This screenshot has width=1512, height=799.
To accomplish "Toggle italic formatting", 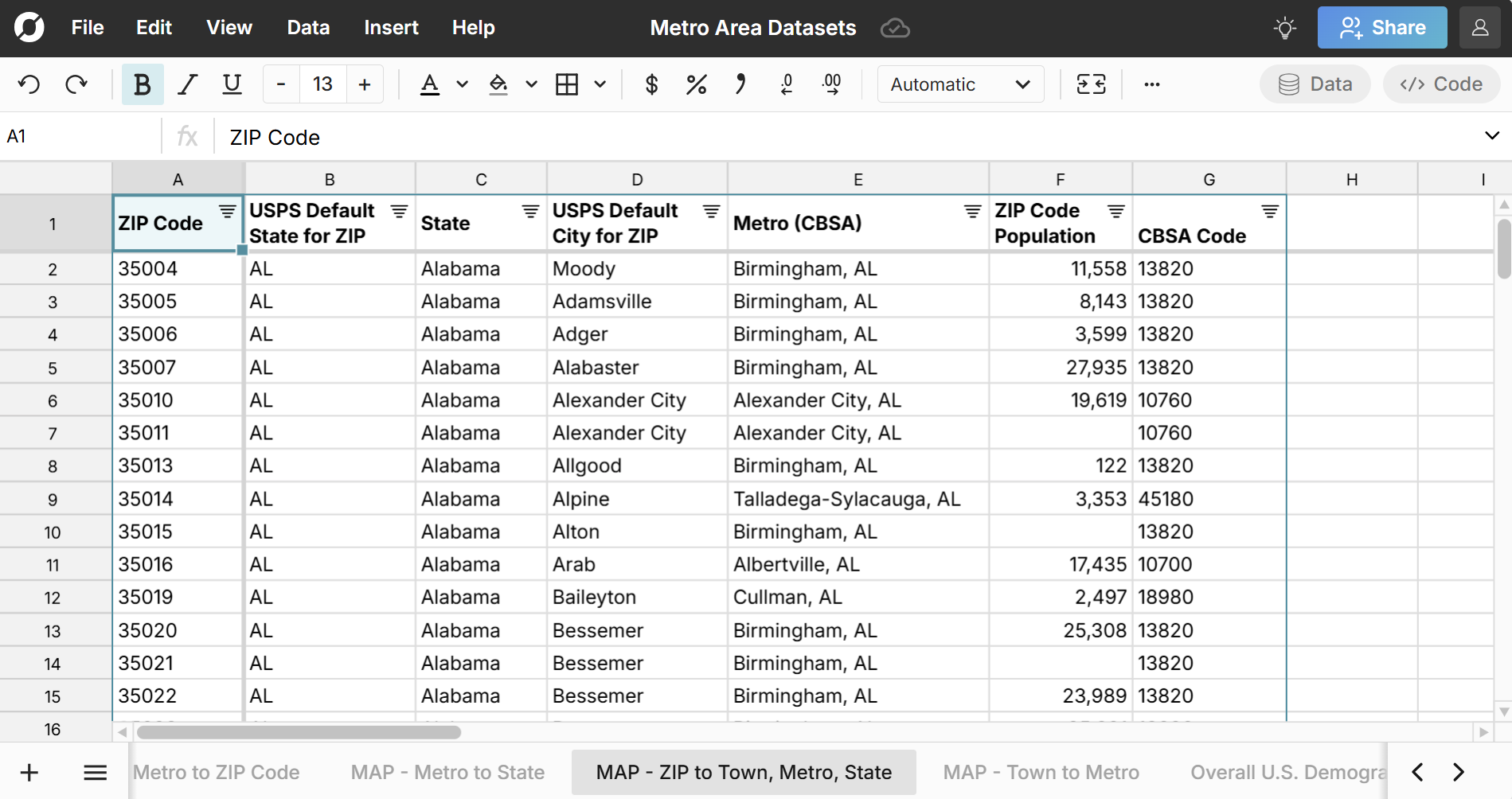I will point(187,84).
